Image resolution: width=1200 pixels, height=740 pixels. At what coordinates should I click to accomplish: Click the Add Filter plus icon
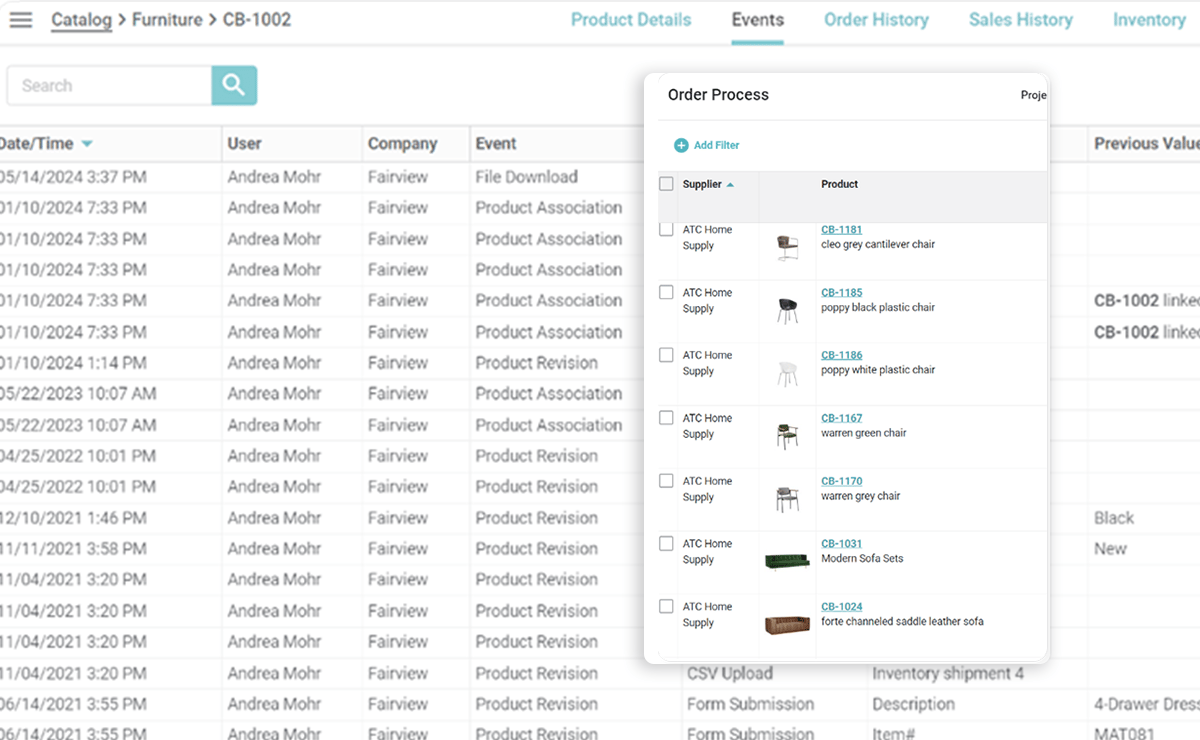pos(681,145)
